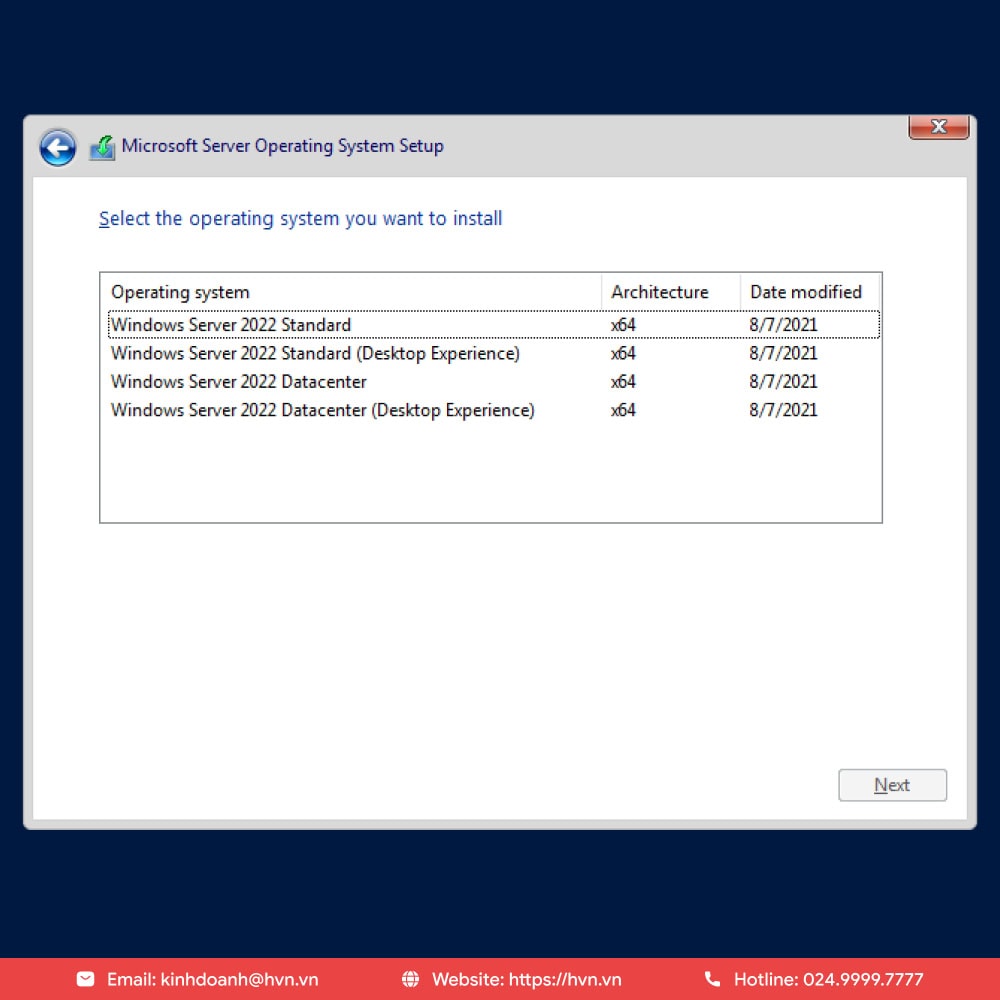The image size is (1000, 1000).
Task: Click the Next button
Action: point(892,784)
